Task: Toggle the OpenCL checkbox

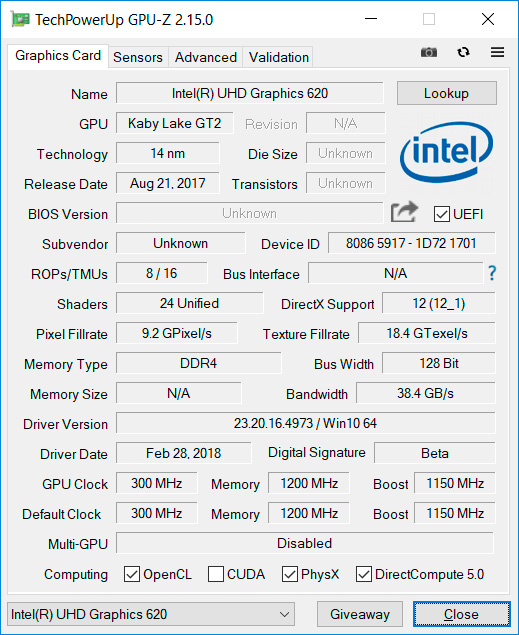Action: tap(132, 574)
